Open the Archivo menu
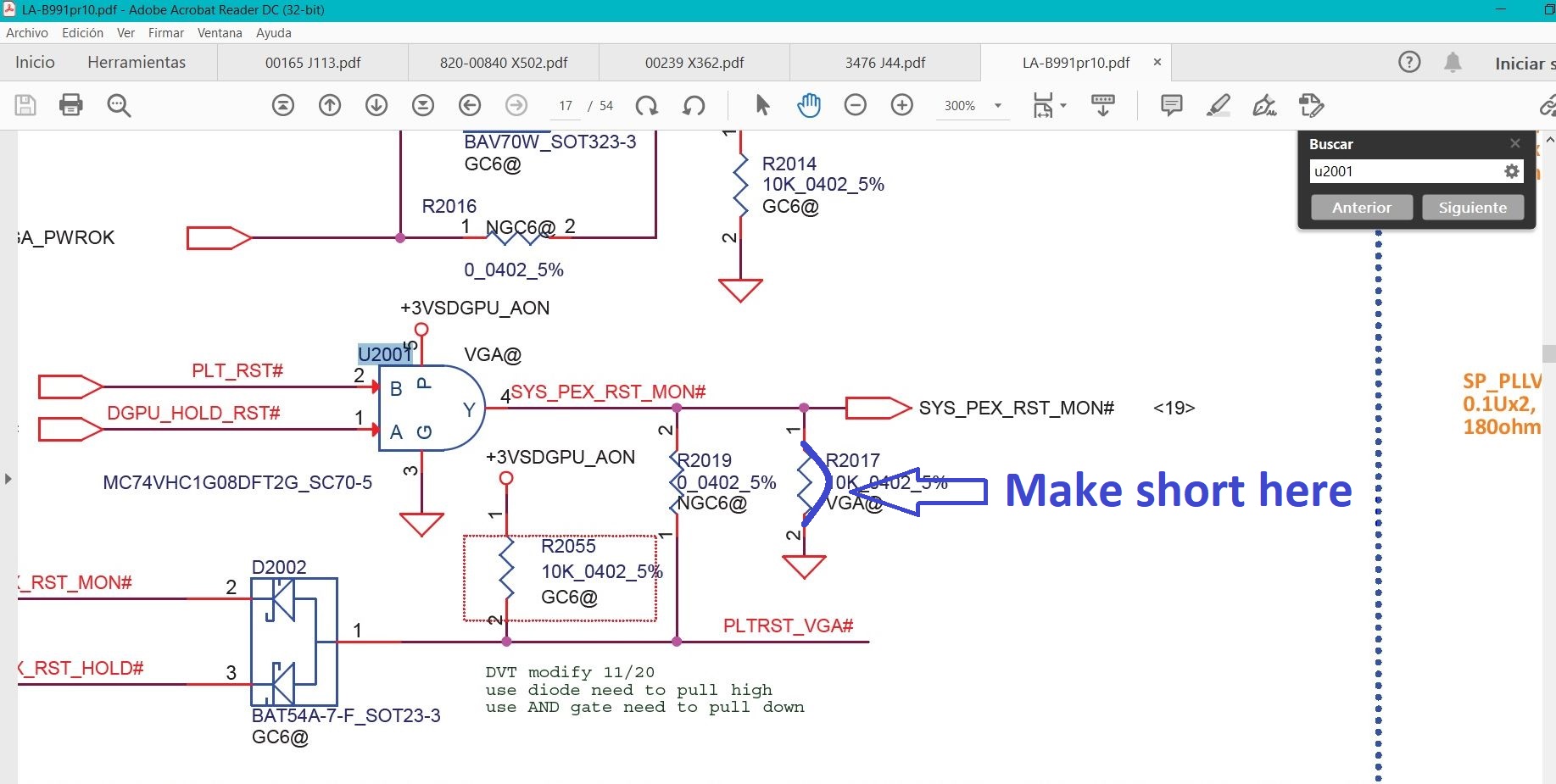 (27, 33)
